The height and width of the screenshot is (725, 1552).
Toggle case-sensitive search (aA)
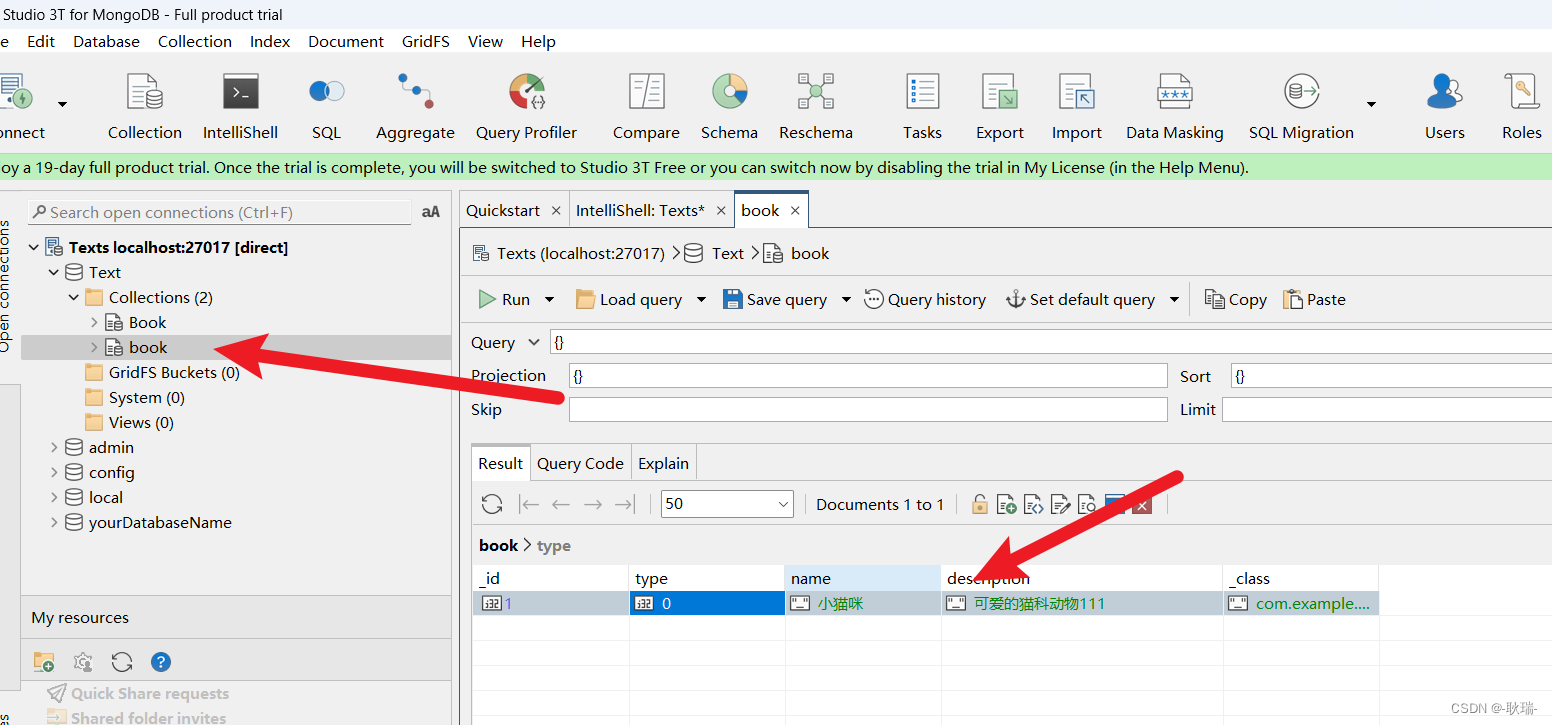431,212
